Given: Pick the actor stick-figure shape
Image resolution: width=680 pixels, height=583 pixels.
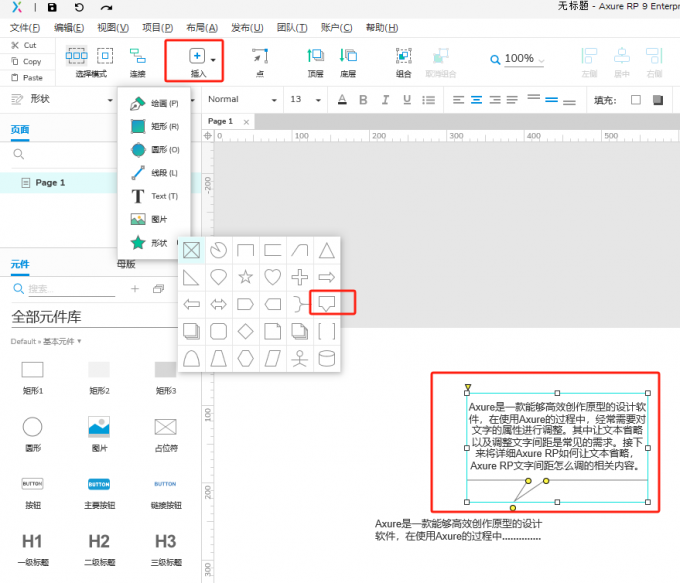Looking at the screenshot, I should pyautogui.click(x=300, y=359).
